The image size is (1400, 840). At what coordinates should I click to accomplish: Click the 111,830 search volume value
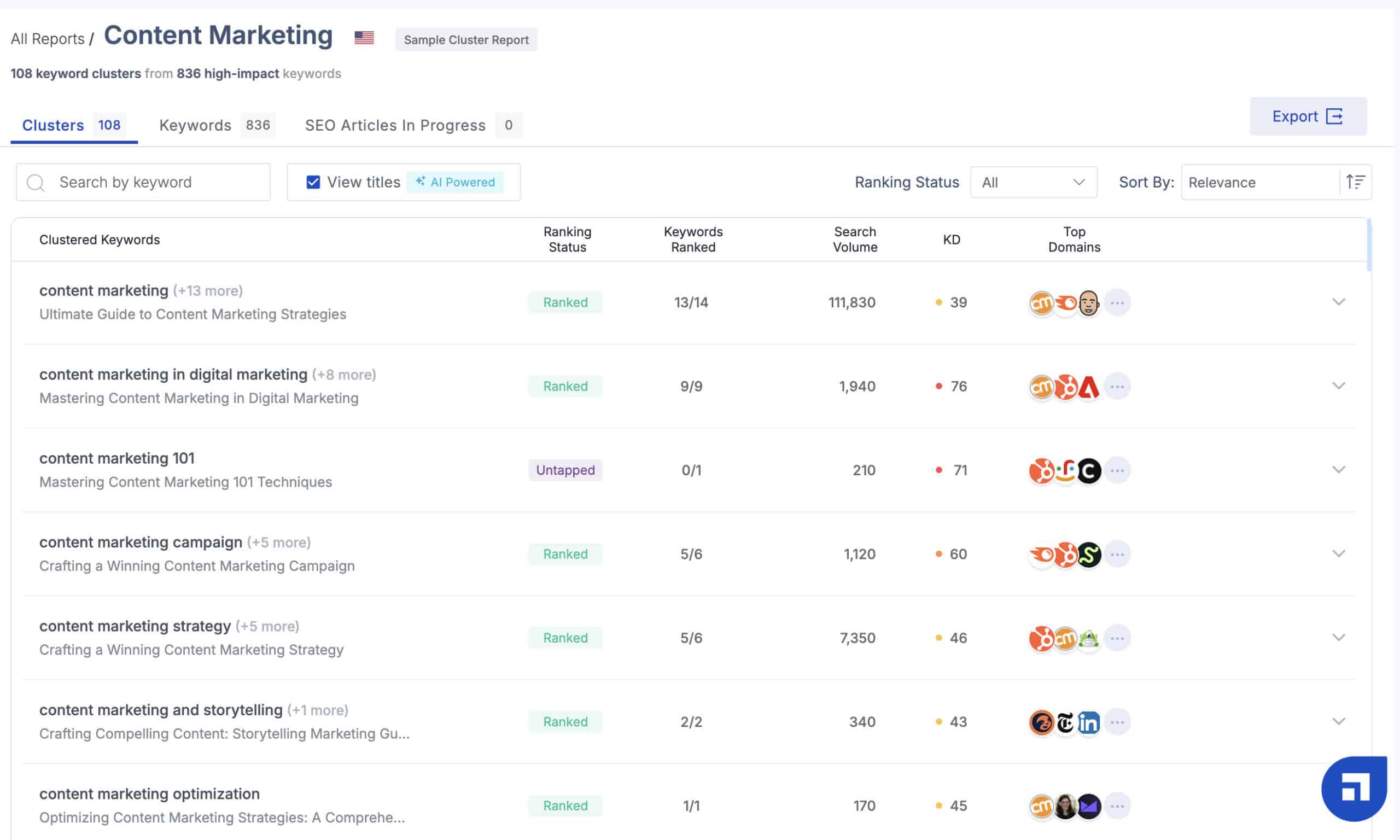click(x=851, y=302)
